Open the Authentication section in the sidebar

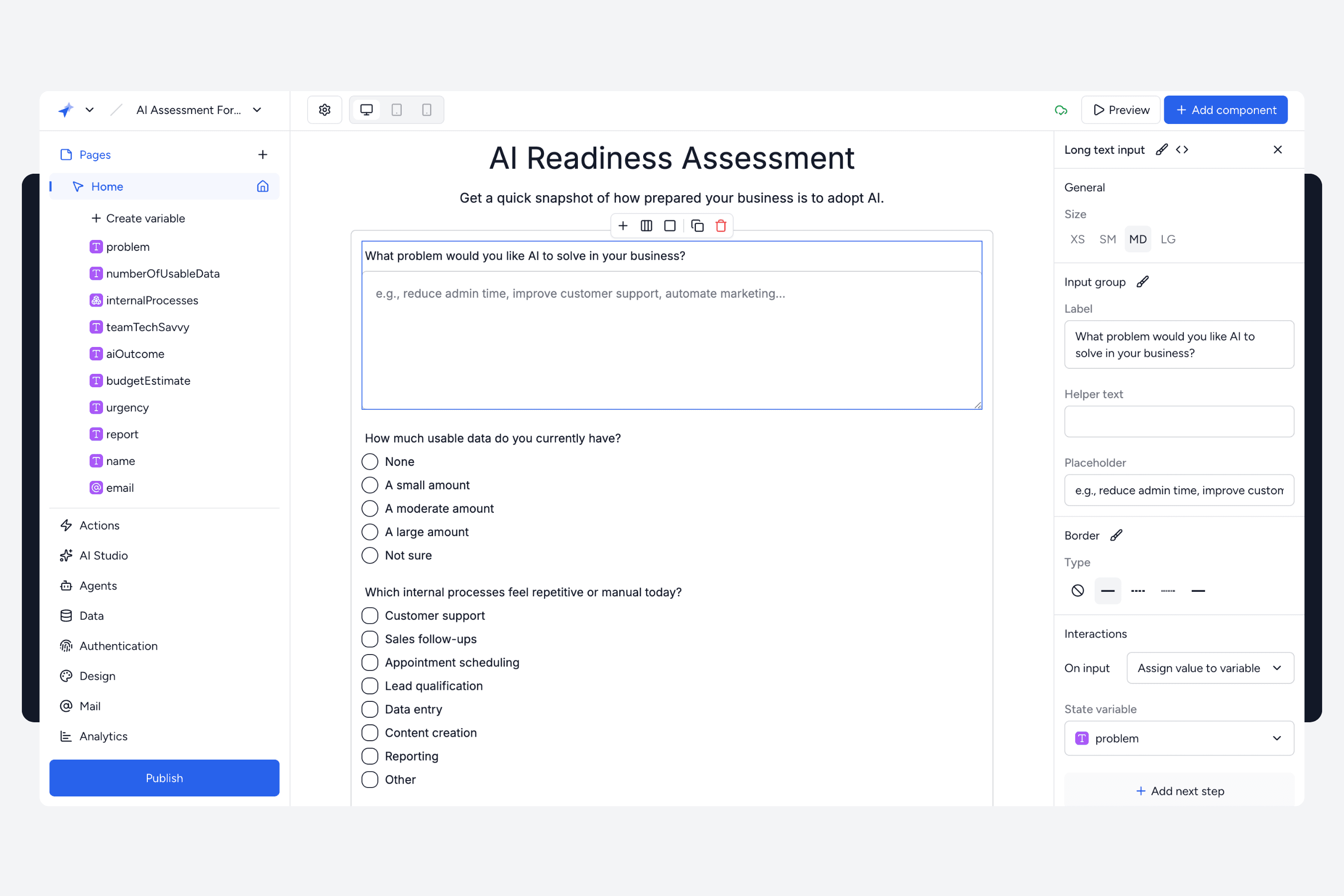118,646
